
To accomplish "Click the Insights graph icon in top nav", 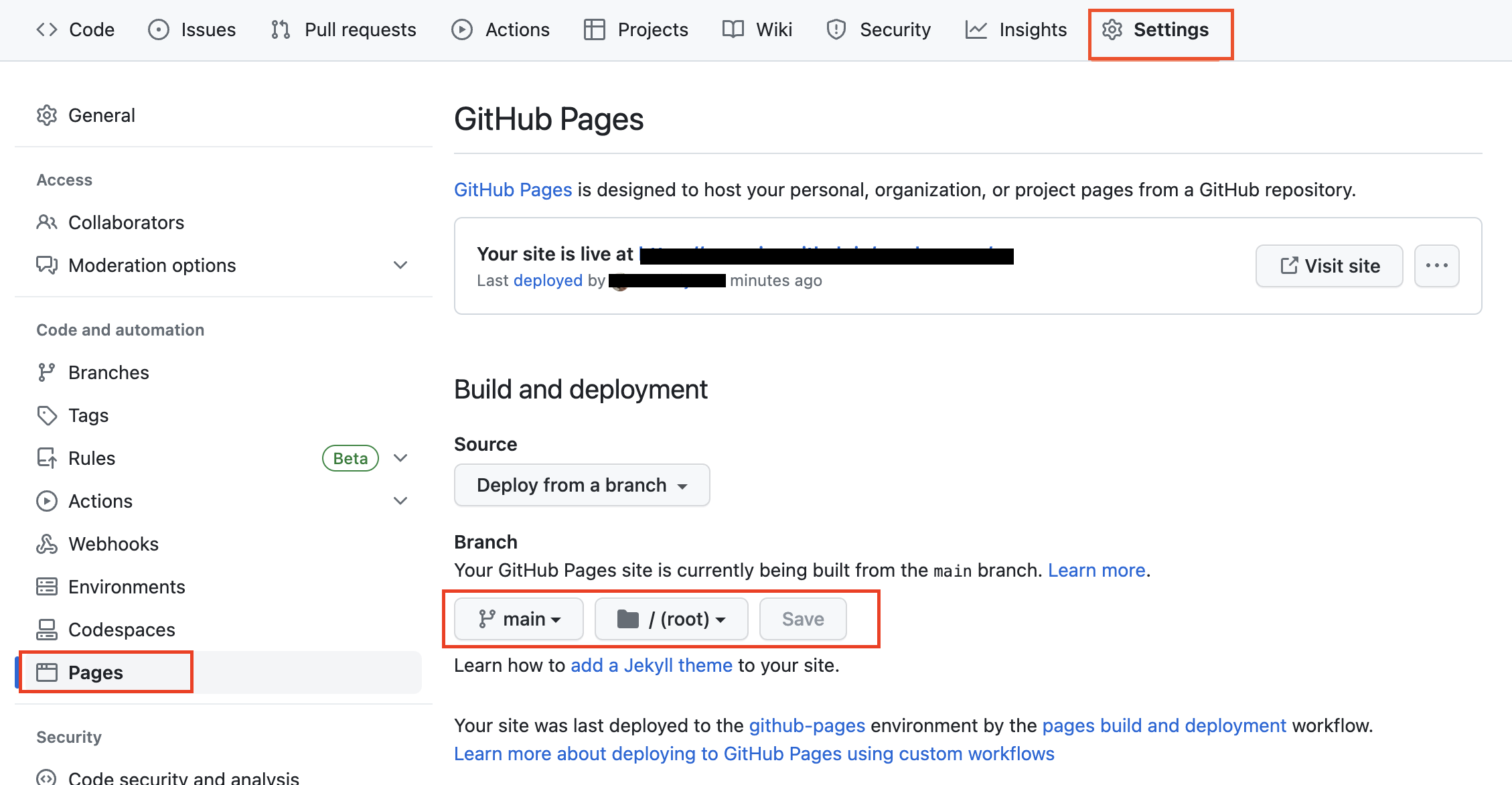I will pos(976,29).
